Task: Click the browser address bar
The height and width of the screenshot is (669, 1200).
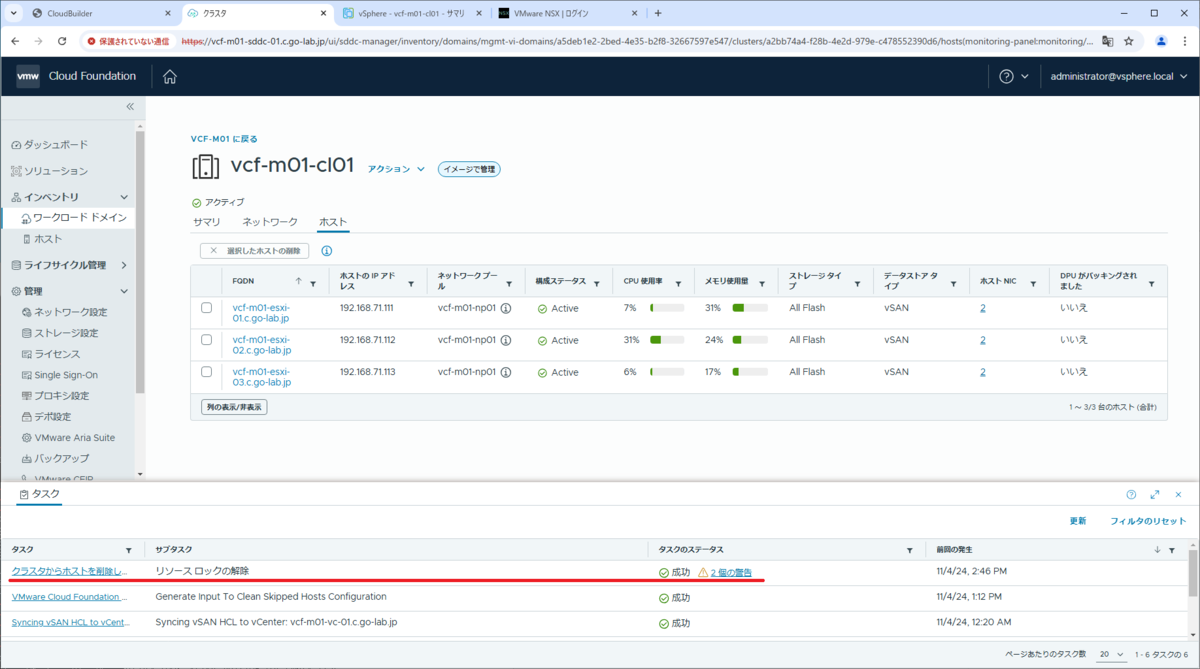Action: pyautogui.click(x=635, y=41)
